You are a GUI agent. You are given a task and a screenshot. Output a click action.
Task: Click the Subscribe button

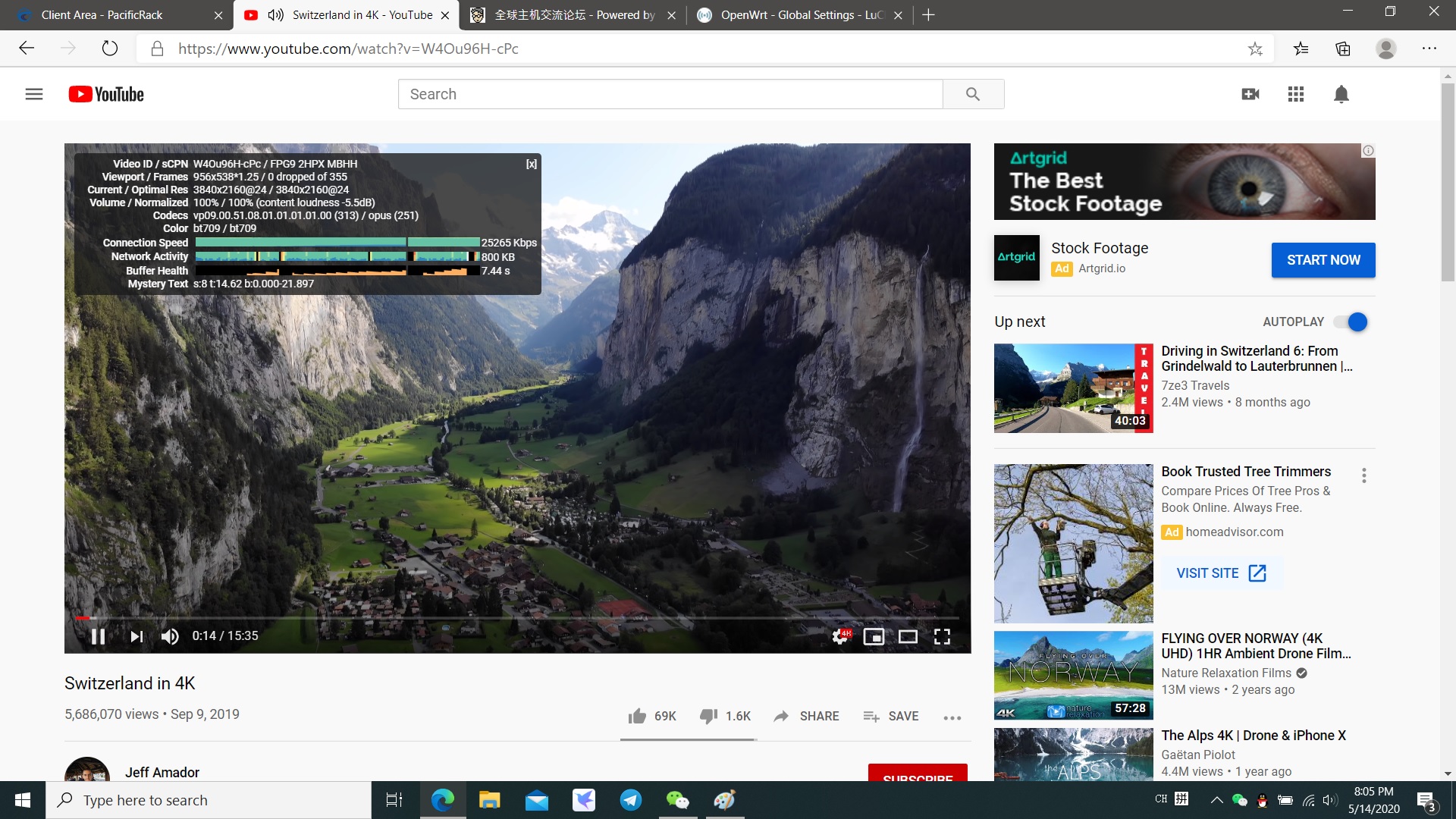click(918, 773)
